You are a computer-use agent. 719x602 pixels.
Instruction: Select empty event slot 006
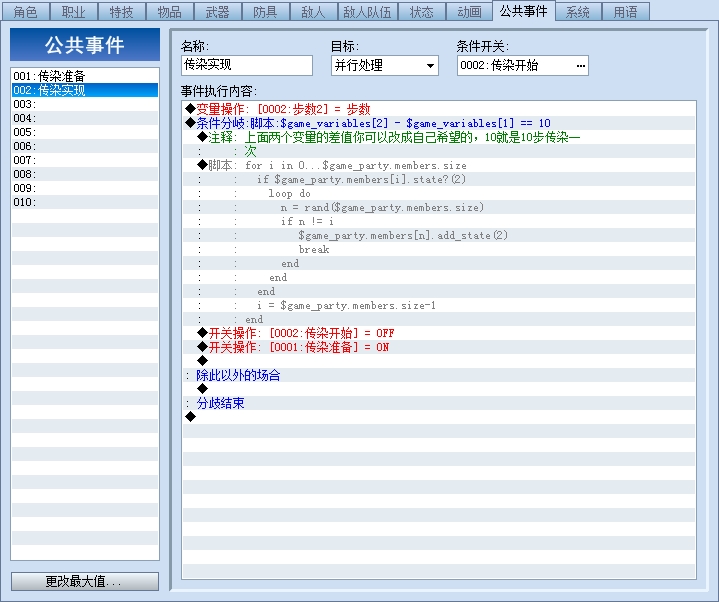(85, 146)
